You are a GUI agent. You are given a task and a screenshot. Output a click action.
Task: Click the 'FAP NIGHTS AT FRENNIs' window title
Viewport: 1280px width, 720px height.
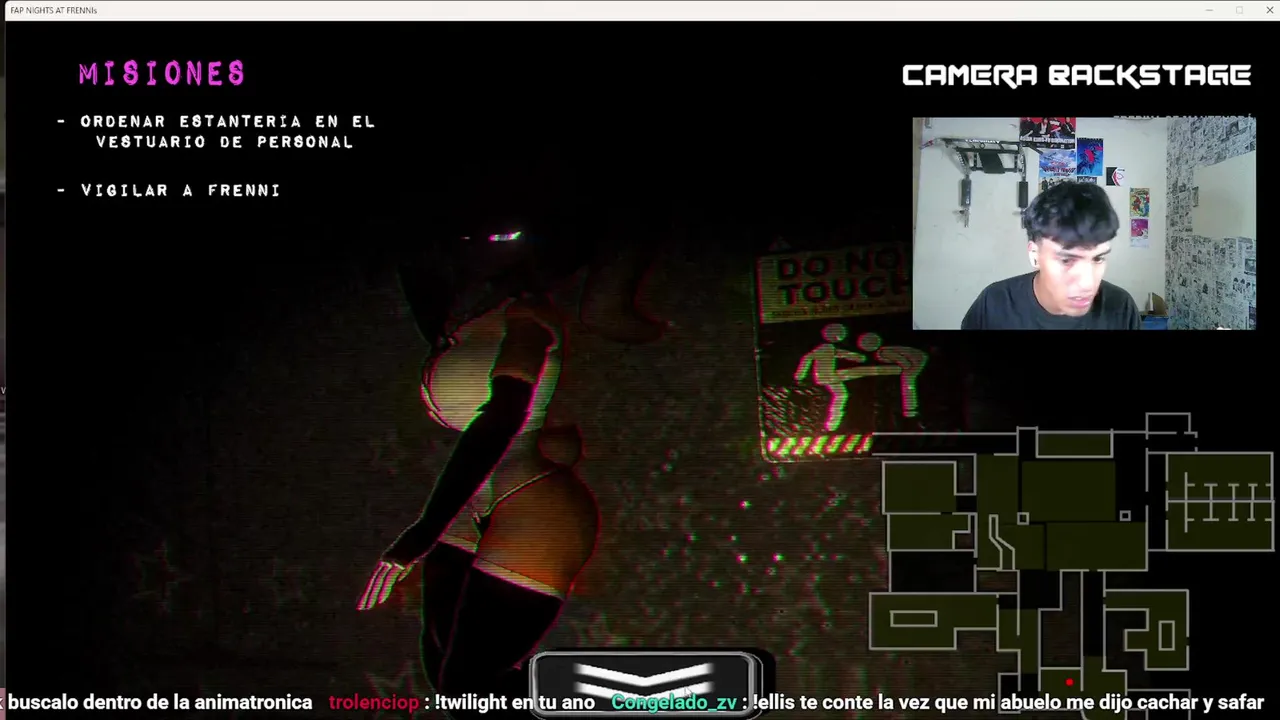coord(53,10)
